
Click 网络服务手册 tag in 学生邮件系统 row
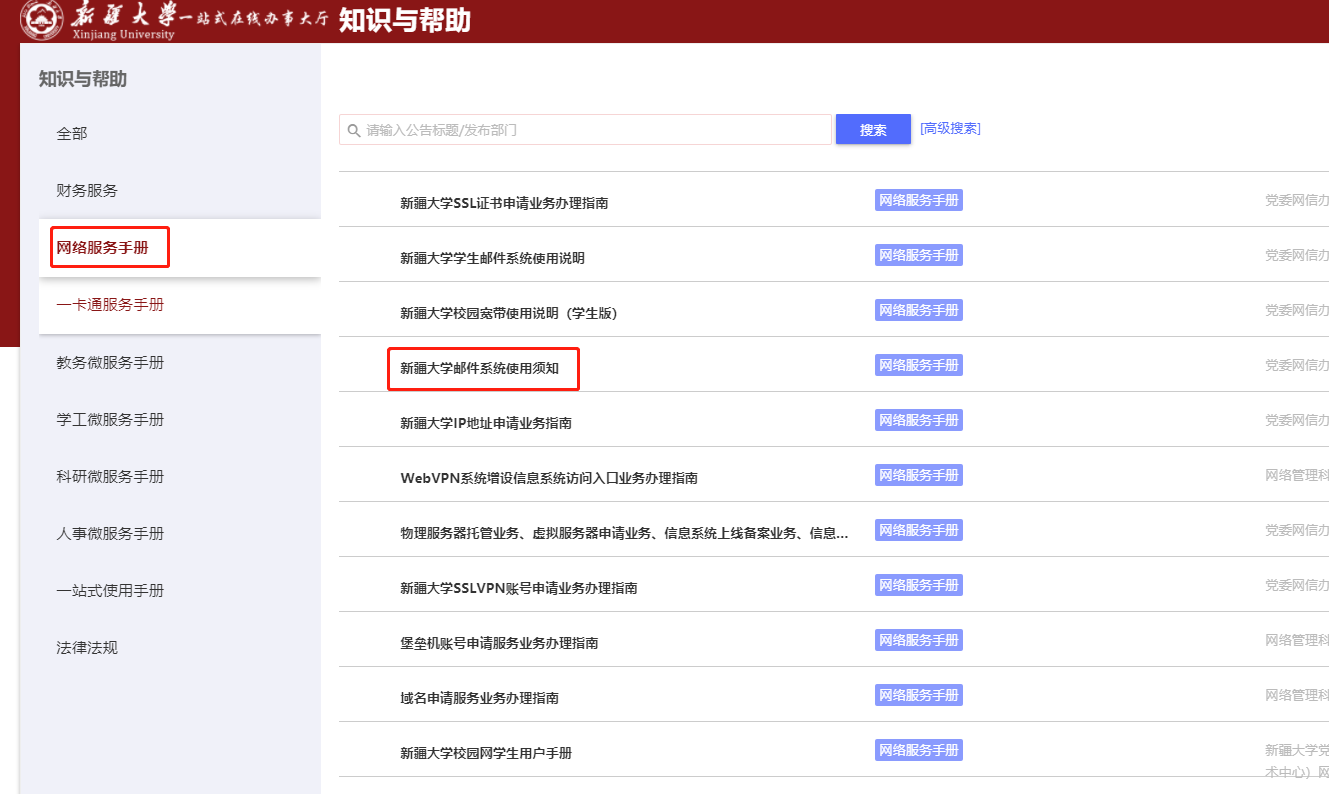[x=919, y=255]
